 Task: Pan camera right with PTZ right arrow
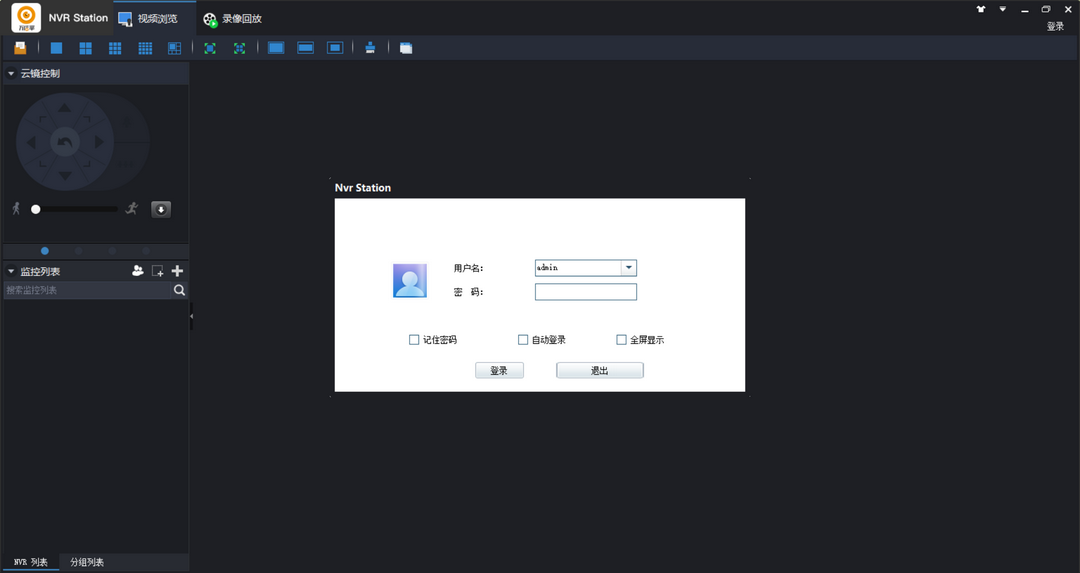click(98, 142)
